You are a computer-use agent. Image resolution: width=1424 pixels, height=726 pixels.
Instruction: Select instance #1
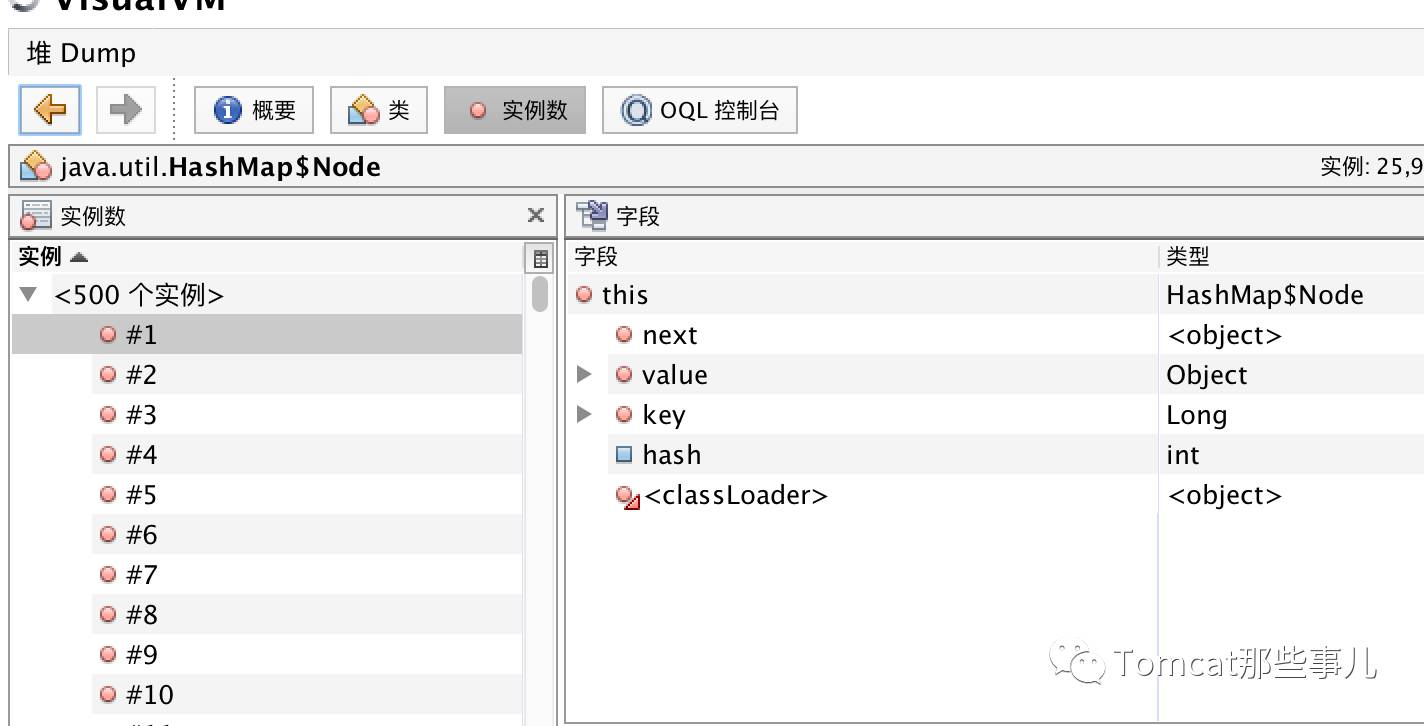click(267, 334)
